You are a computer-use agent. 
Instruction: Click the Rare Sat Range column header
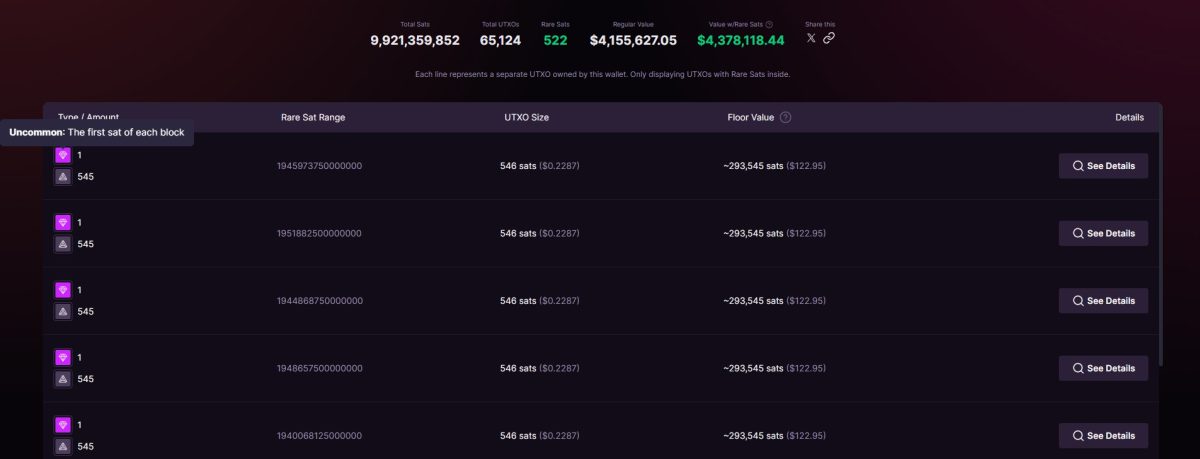point(313,117)
